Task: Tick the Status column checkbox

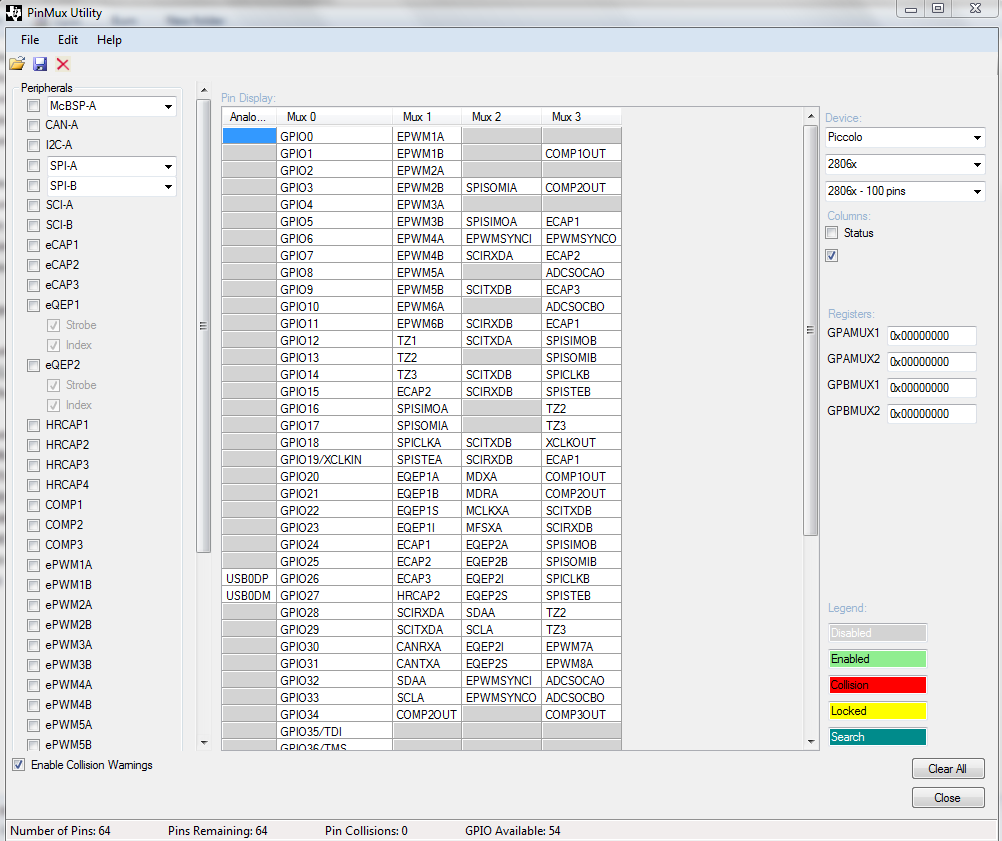Action: pos(832,233)
